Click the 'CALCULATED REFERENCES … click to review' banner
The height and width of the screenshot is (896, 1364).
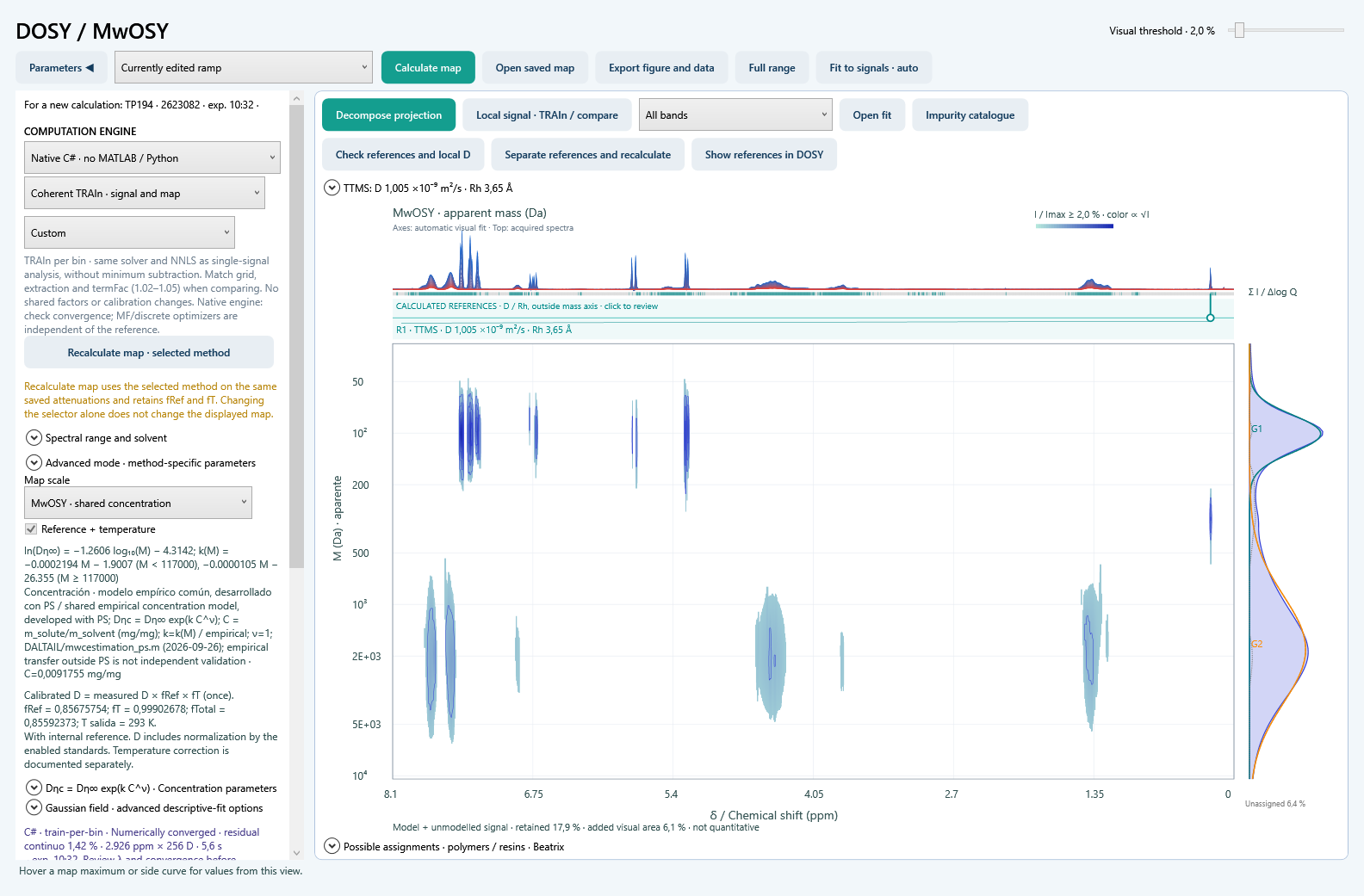click(527, 306)
